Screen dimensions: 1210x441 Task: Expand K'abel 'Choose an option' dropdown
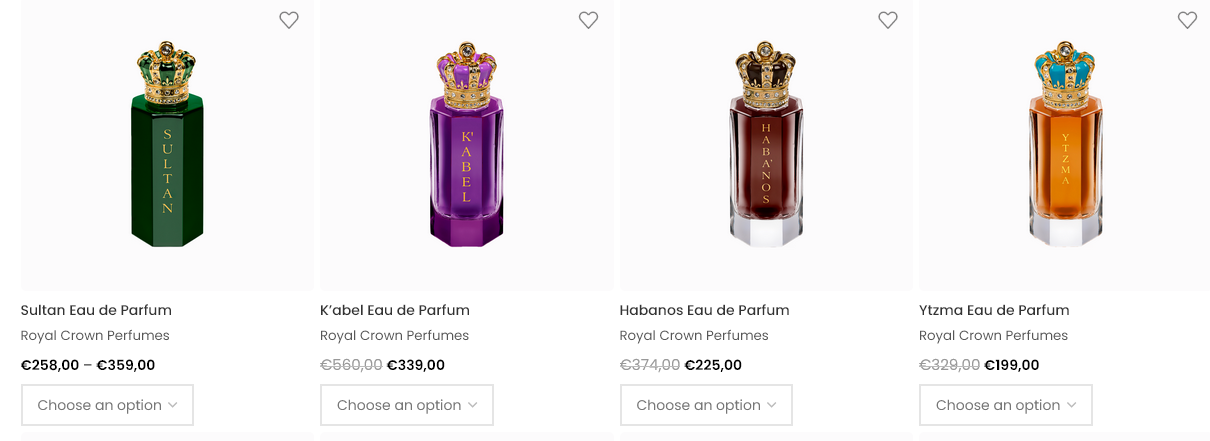point(407,405)
